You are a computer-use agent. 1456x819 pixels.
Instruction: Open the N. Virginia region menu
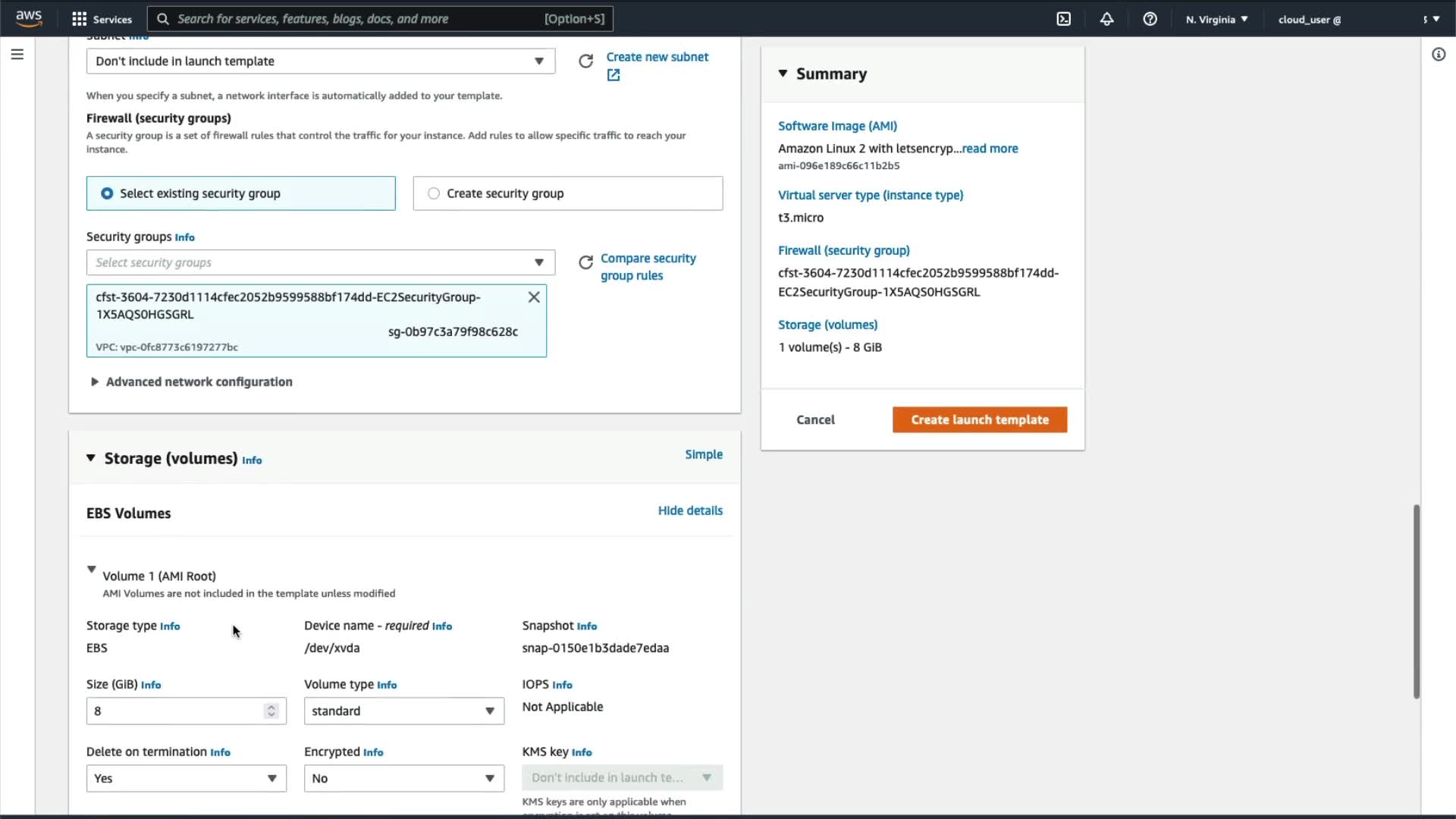tap(1216, 19)
